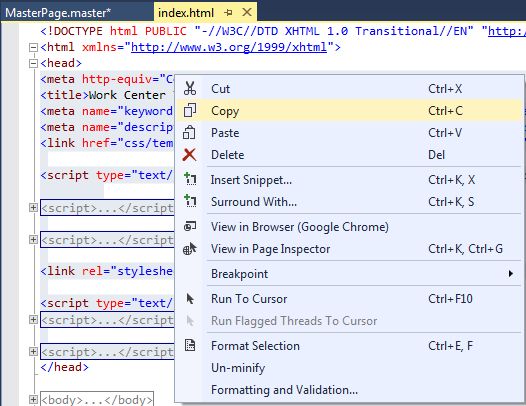The image size is (526, 406).
Task: Click the collapsed <body>...</body> region
Action: (x=97, y=399)
